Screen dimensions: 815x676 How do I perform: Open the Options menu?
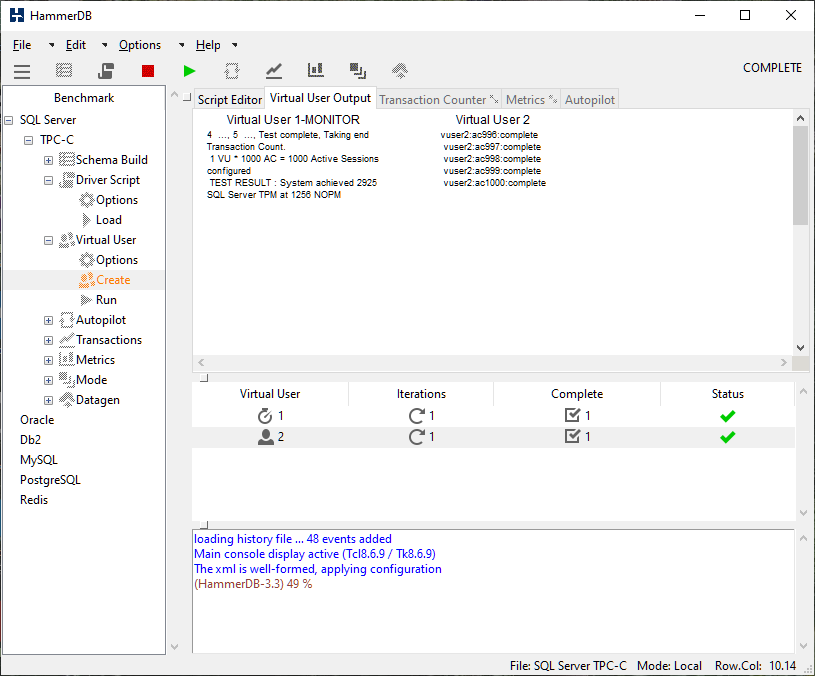[x=140, y=45]
